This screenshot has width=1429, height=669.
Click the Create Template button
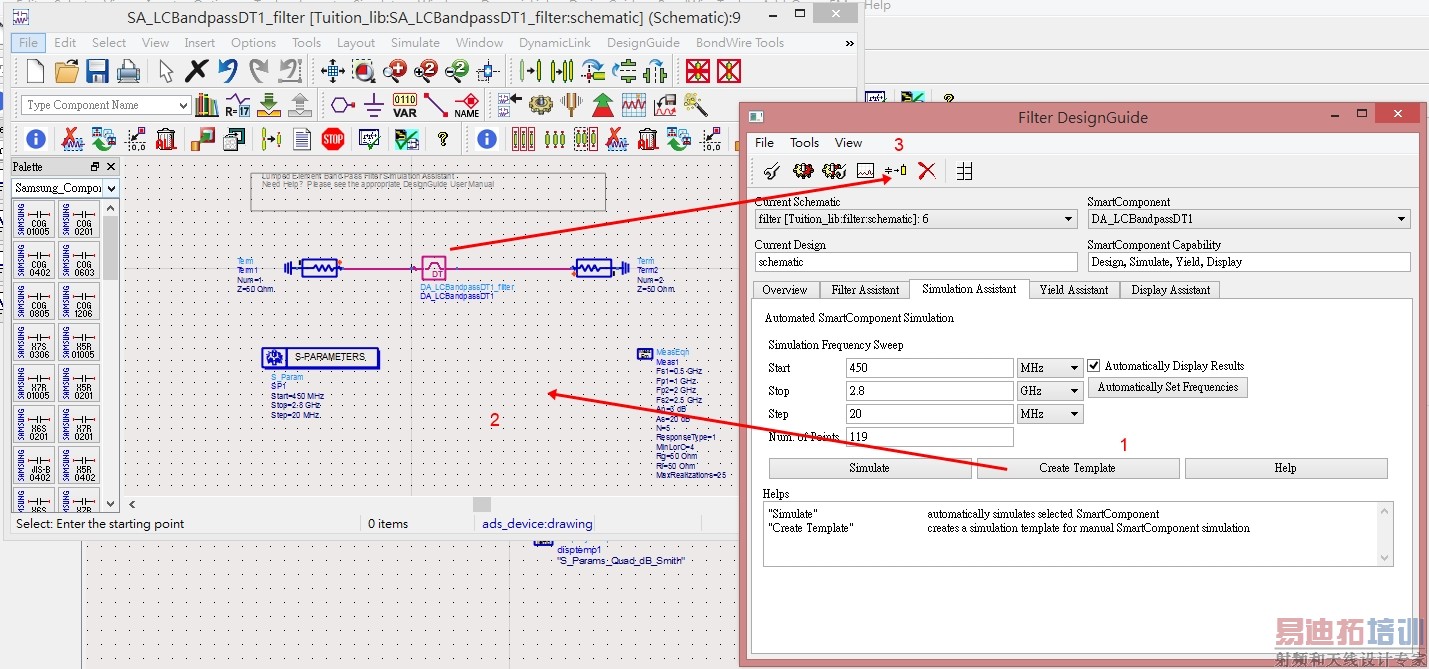pos(1078,468)
